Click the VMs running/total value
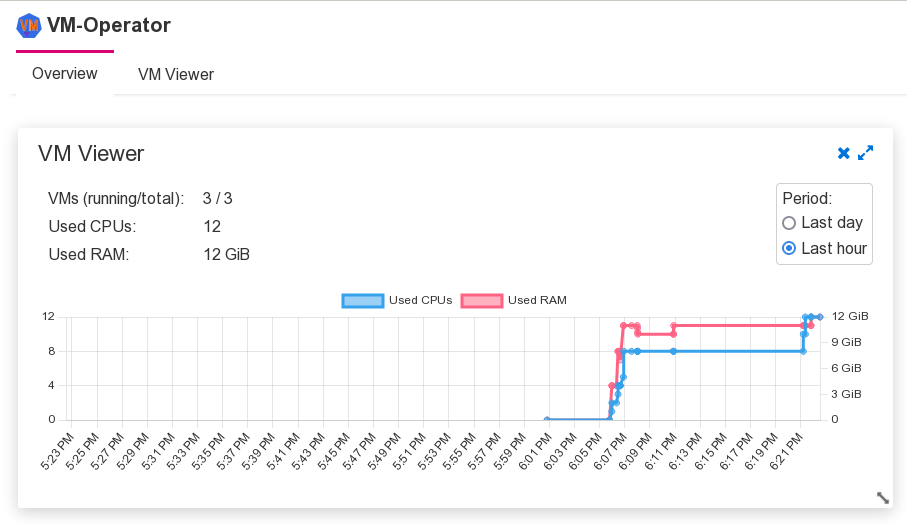907x525 pixels. pos(217,198)
